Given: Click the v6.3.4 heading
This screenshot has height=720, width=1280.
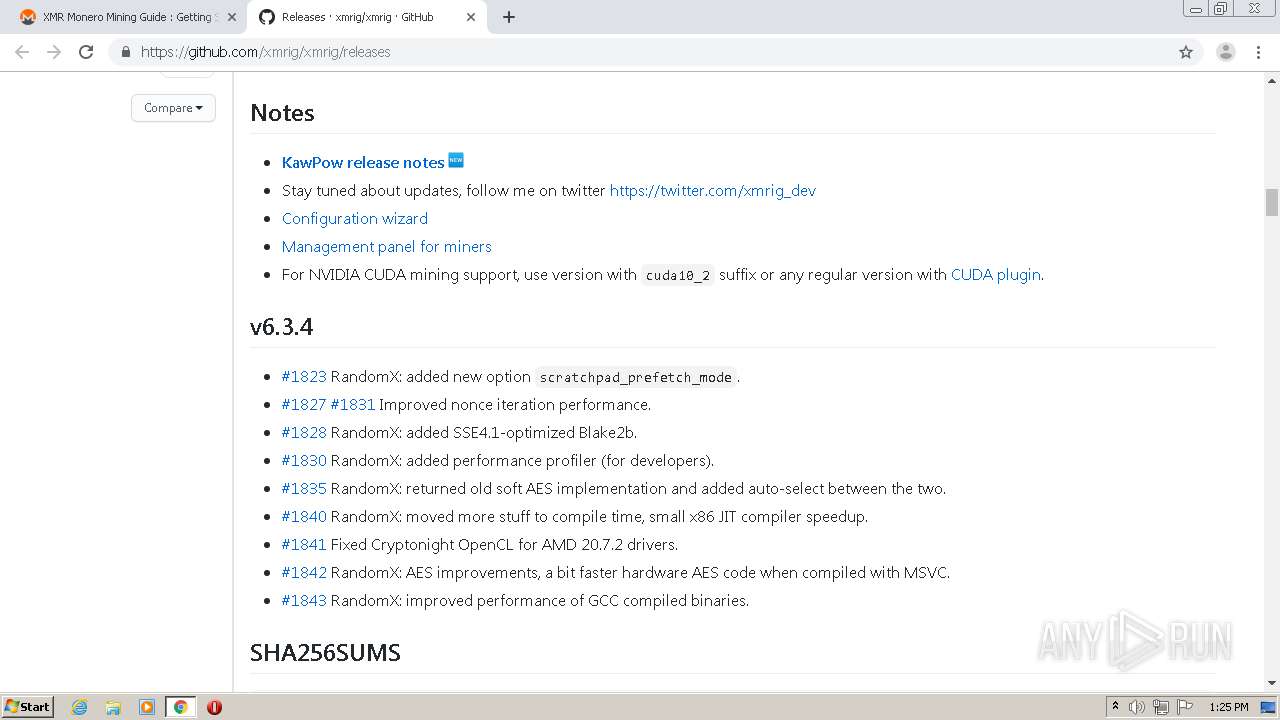Looking at the screenshot, I should (x=282, y=327).
